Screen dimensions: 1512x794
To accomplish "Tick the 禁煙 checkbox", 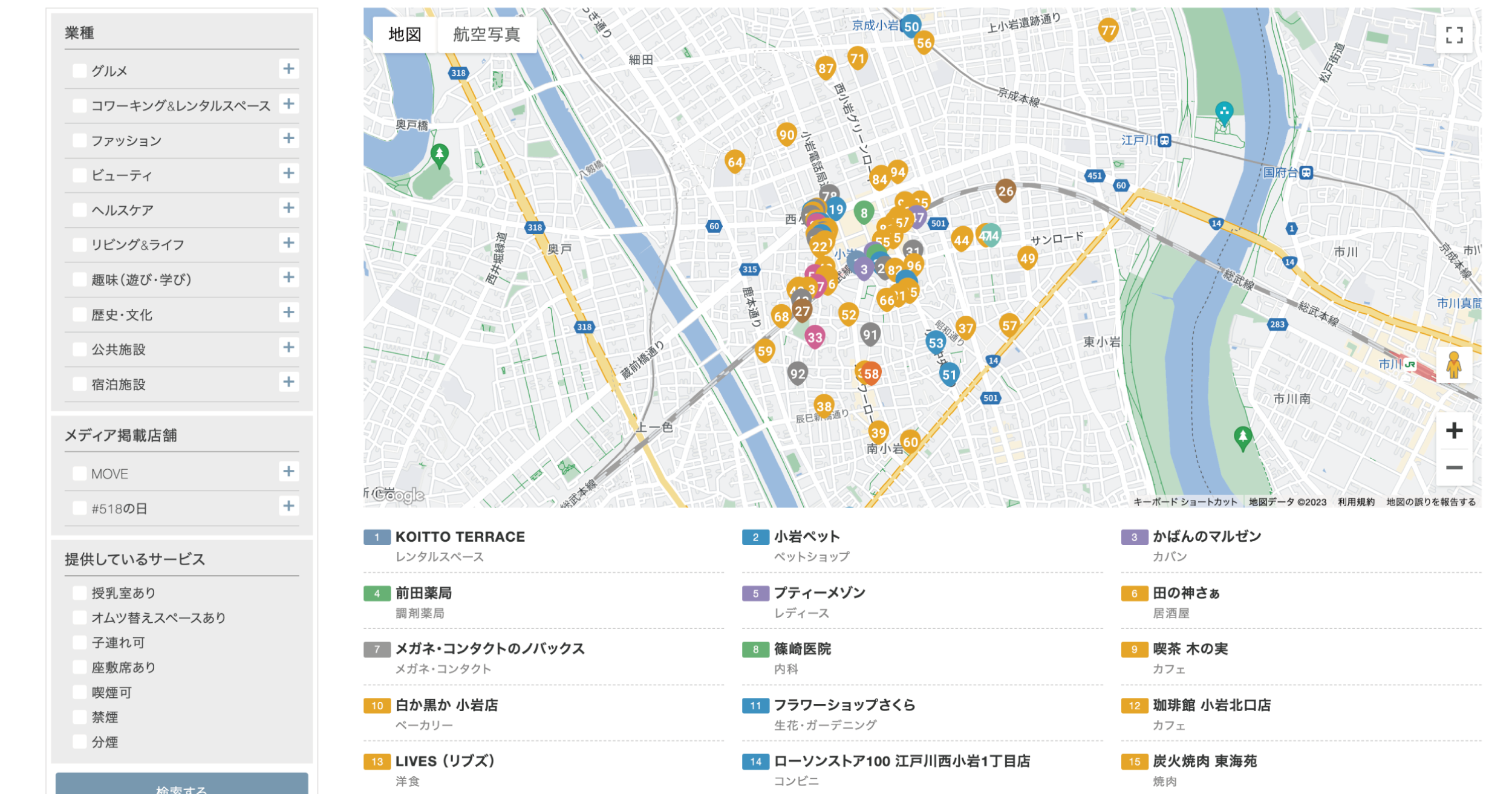I will (x=79, y=717).
